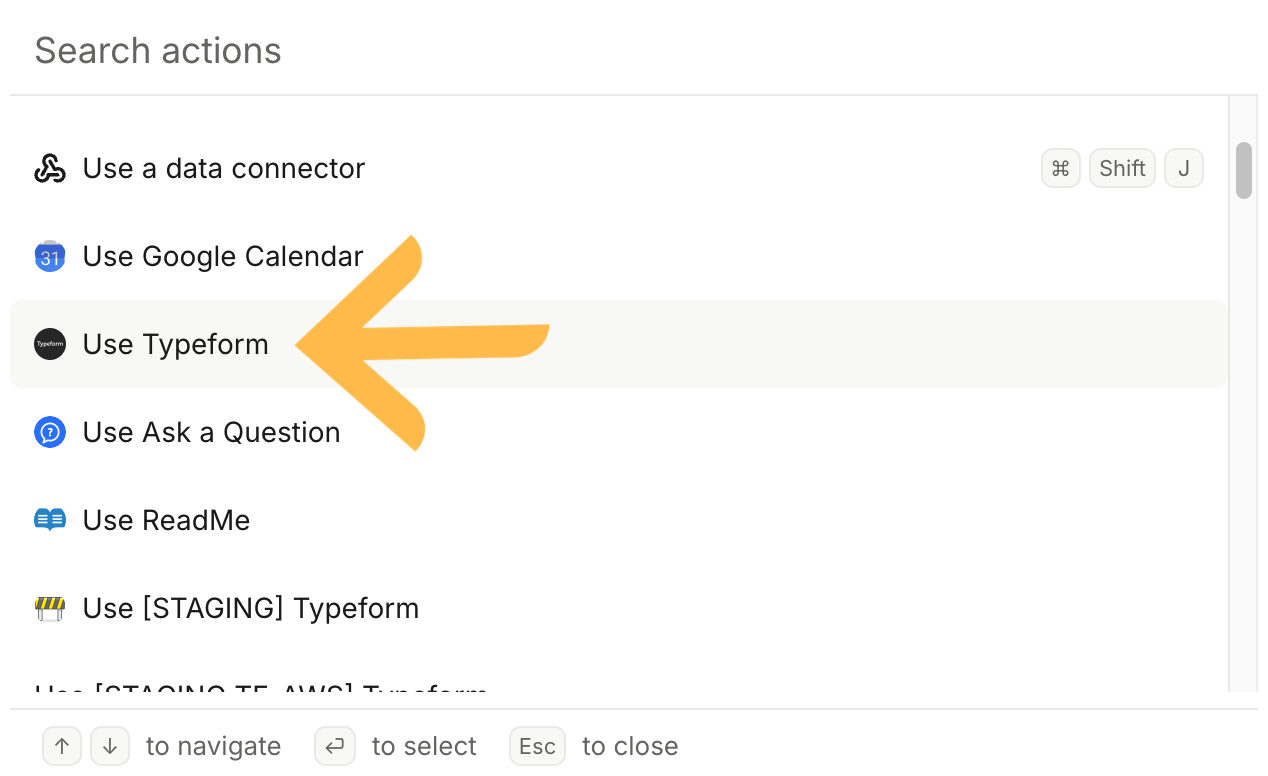Click the blue Ask a Question icon
Image resolution: width=1268 pixels, height=776 pixels.
(50, 432)
